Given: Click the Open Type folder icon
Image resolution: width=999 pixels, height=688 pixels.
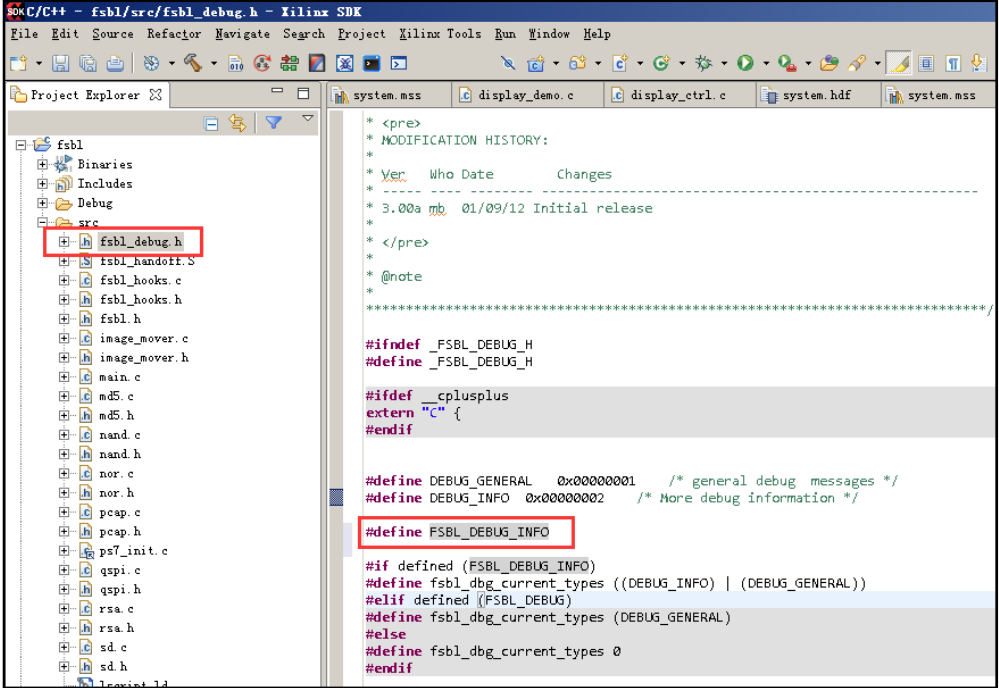Looking at the screenshot, I should coord(829,63).
